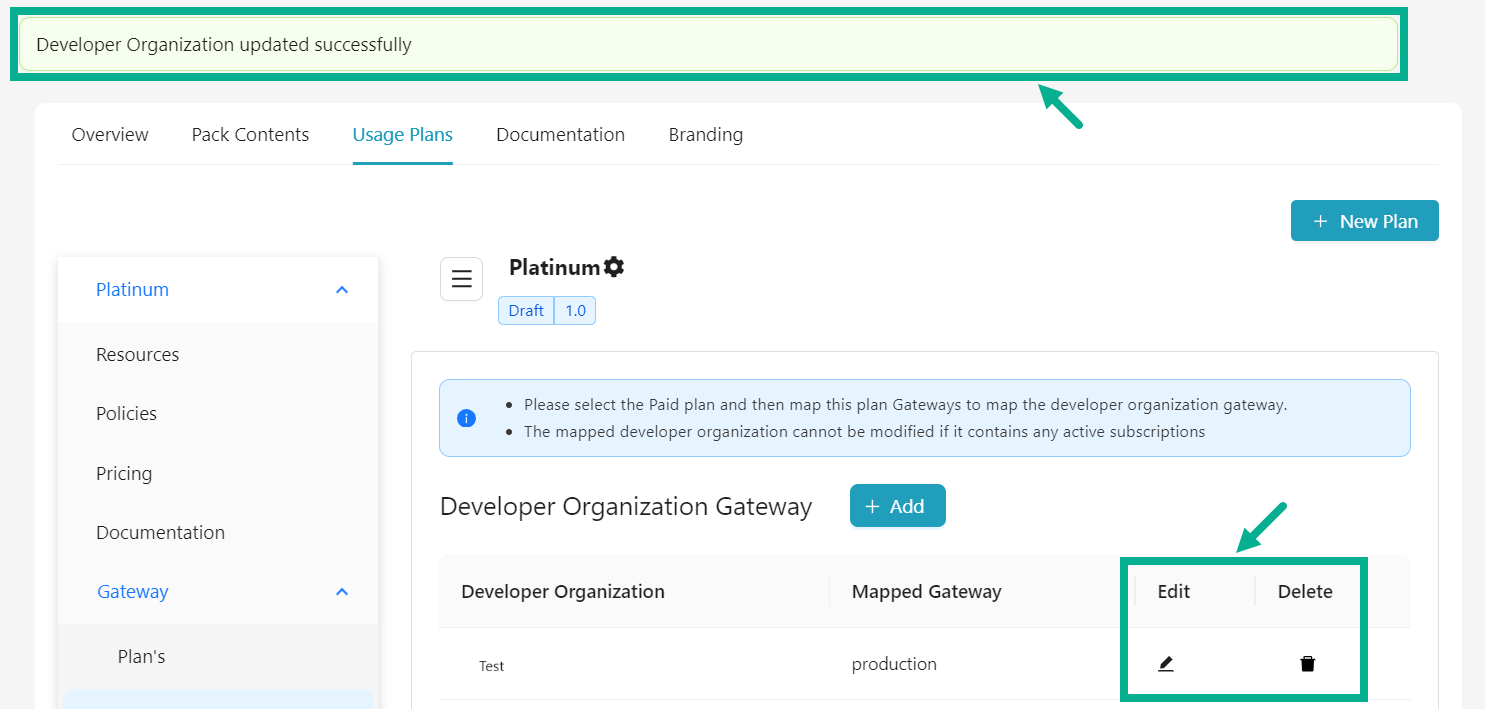Select Plan's under the Gateway section

141,657
